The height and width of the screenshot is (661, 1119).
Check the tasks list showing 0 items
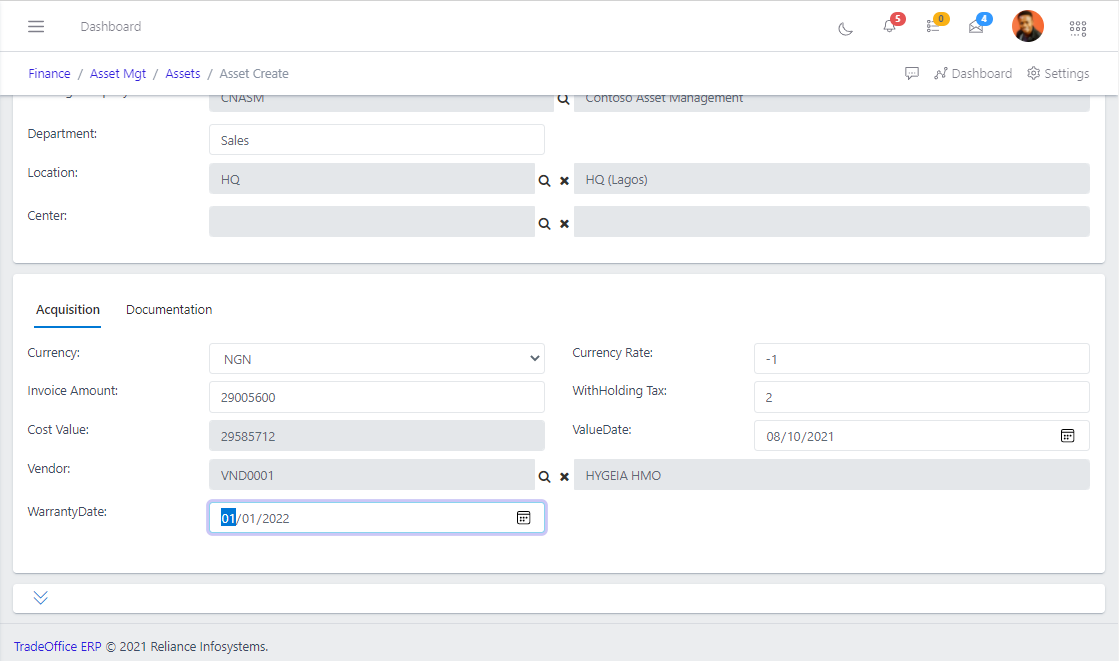click(934, 27)
